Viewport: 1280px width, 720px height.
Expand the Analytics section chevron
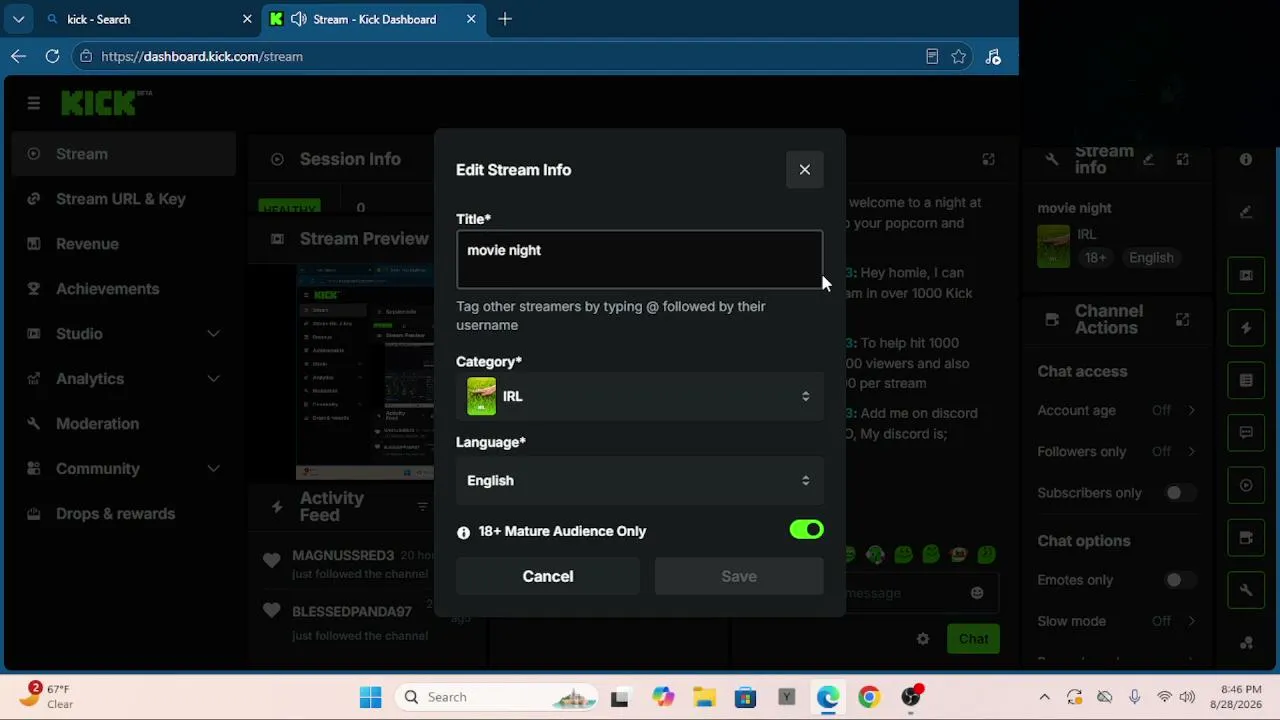click(213, 379)
